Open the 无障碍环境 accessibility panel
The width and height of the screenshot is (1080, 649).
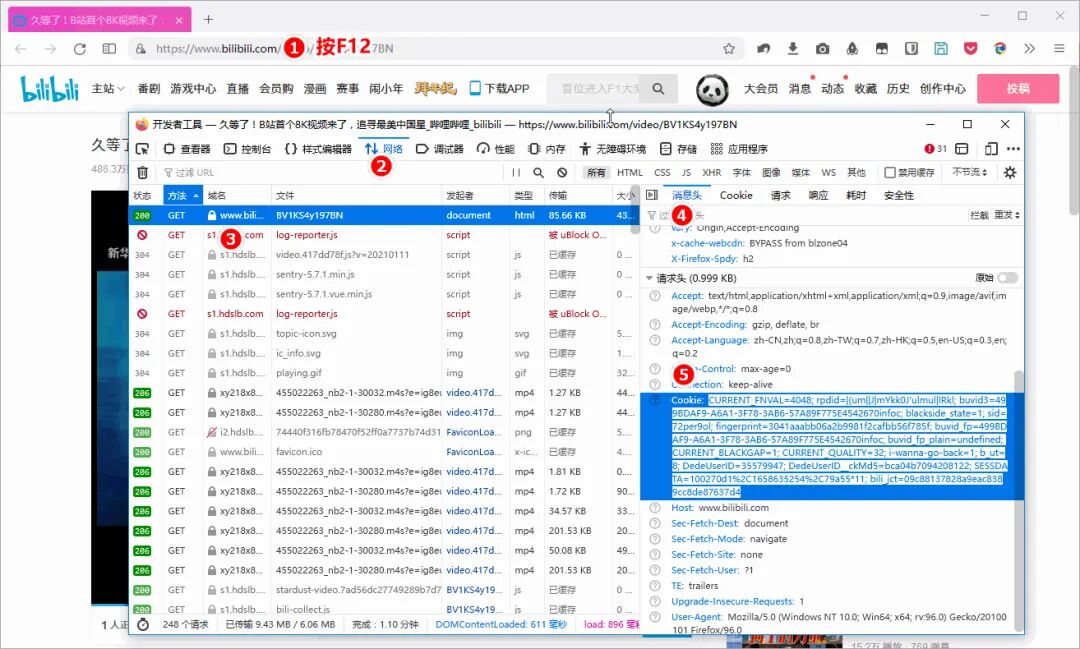612,149
